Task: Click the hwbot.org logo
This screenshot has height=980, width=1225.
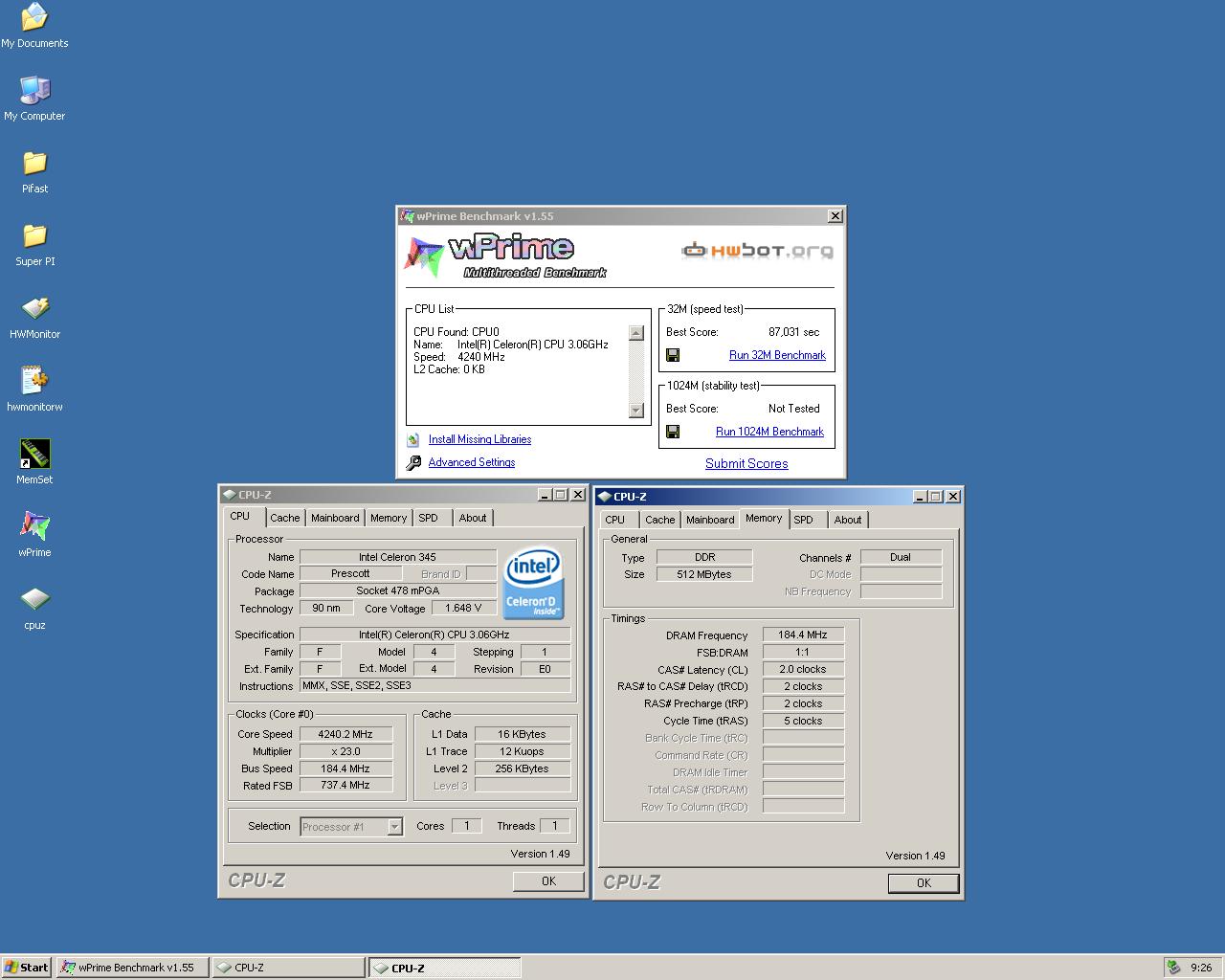Action: click(757, 251)
